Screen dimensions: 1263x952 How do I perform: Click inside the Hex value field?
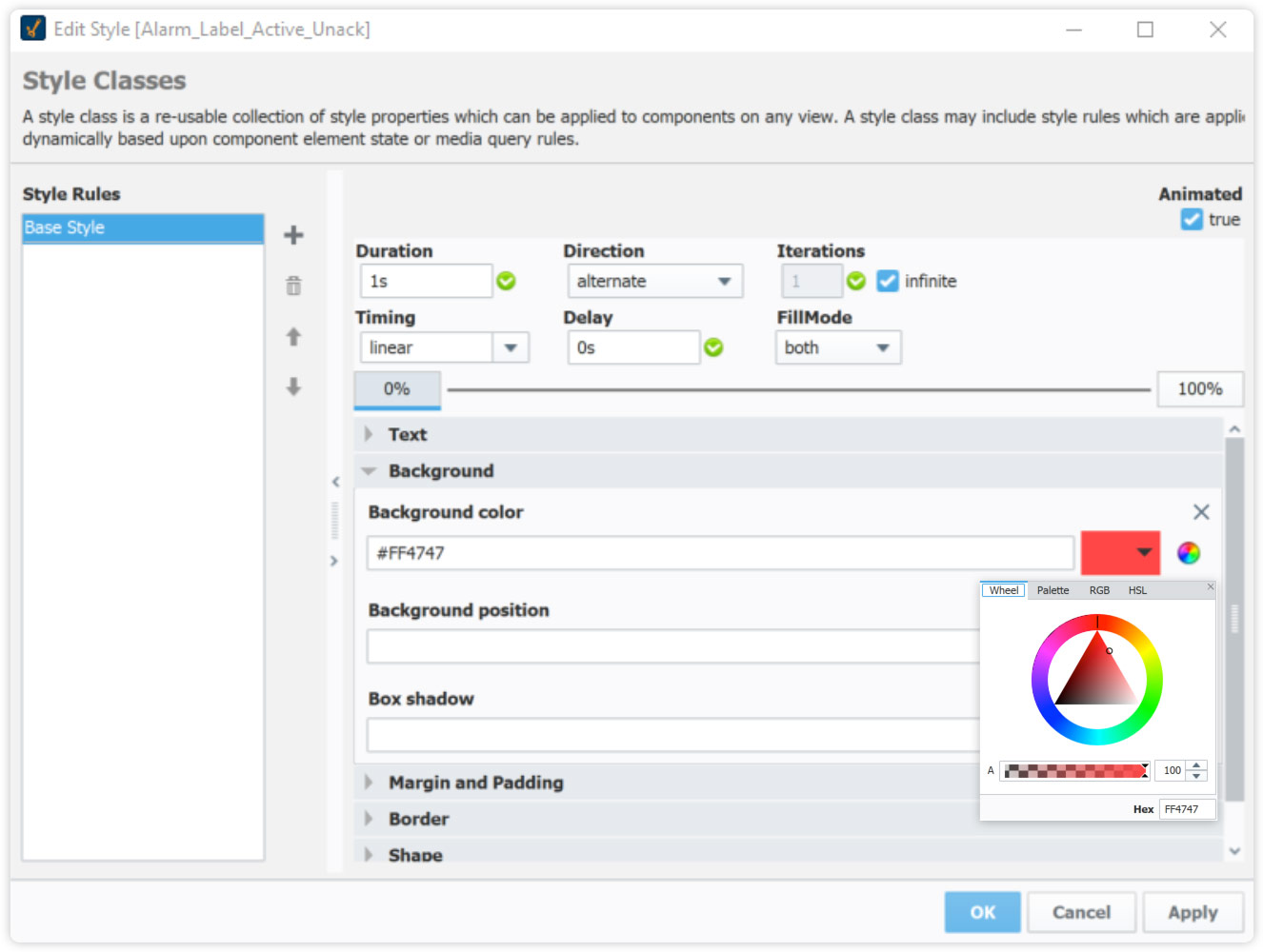[x=1186, y=808]
